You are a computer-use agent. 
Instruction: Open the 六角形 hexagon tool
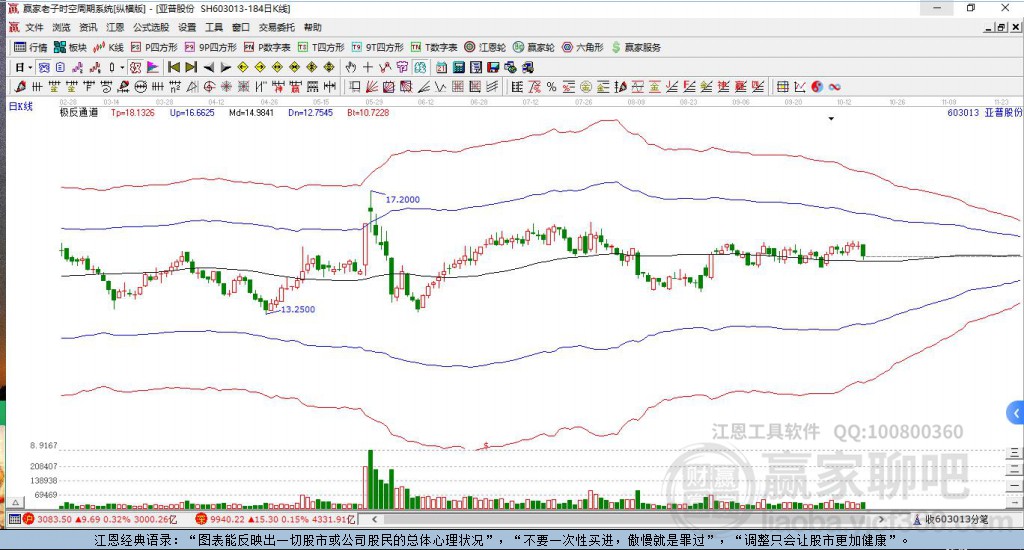(x=583, y=47)
